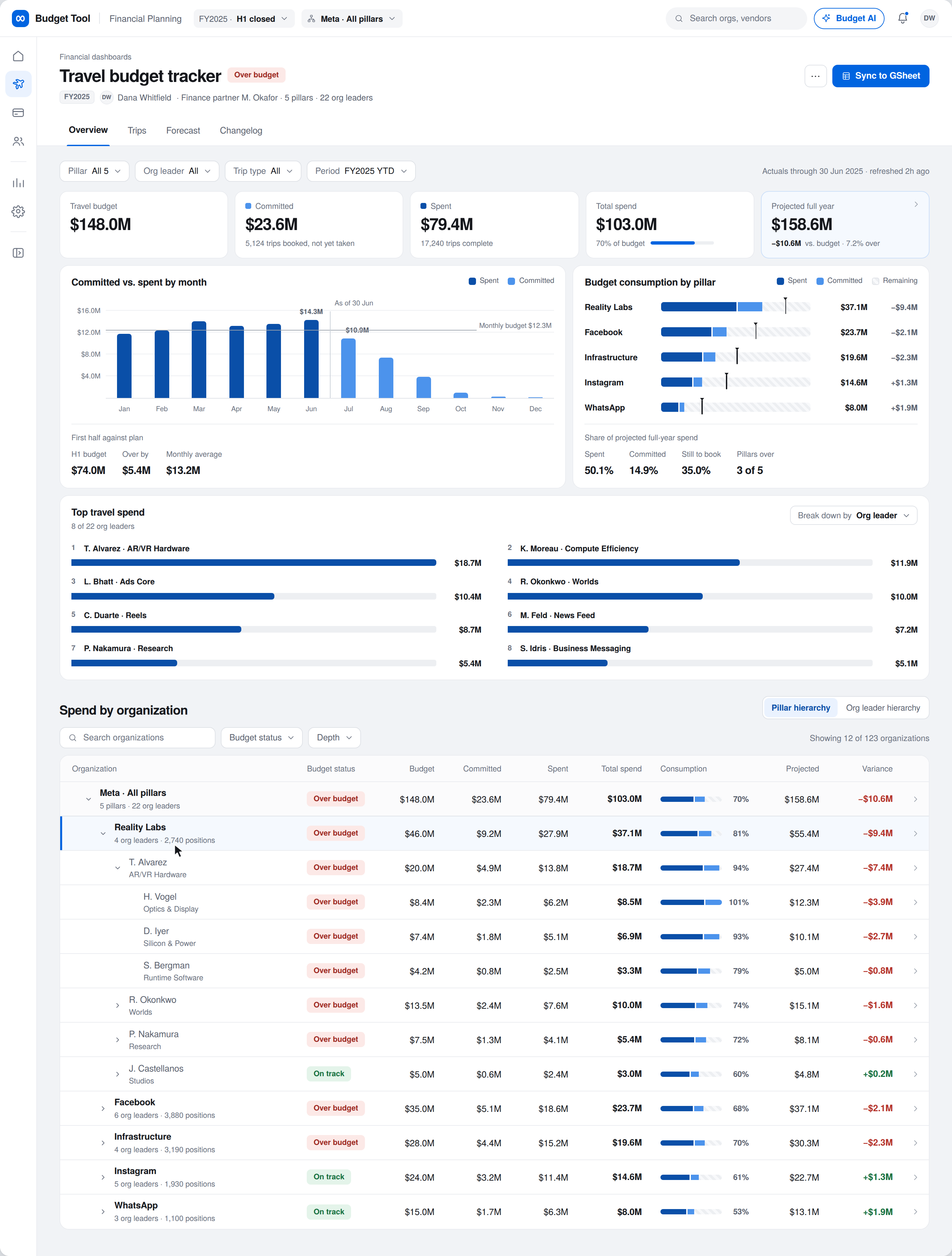The width and height of the screenshot is (952, 1256).
Task: Open the People sidebar icon
Action: [18, 141]
